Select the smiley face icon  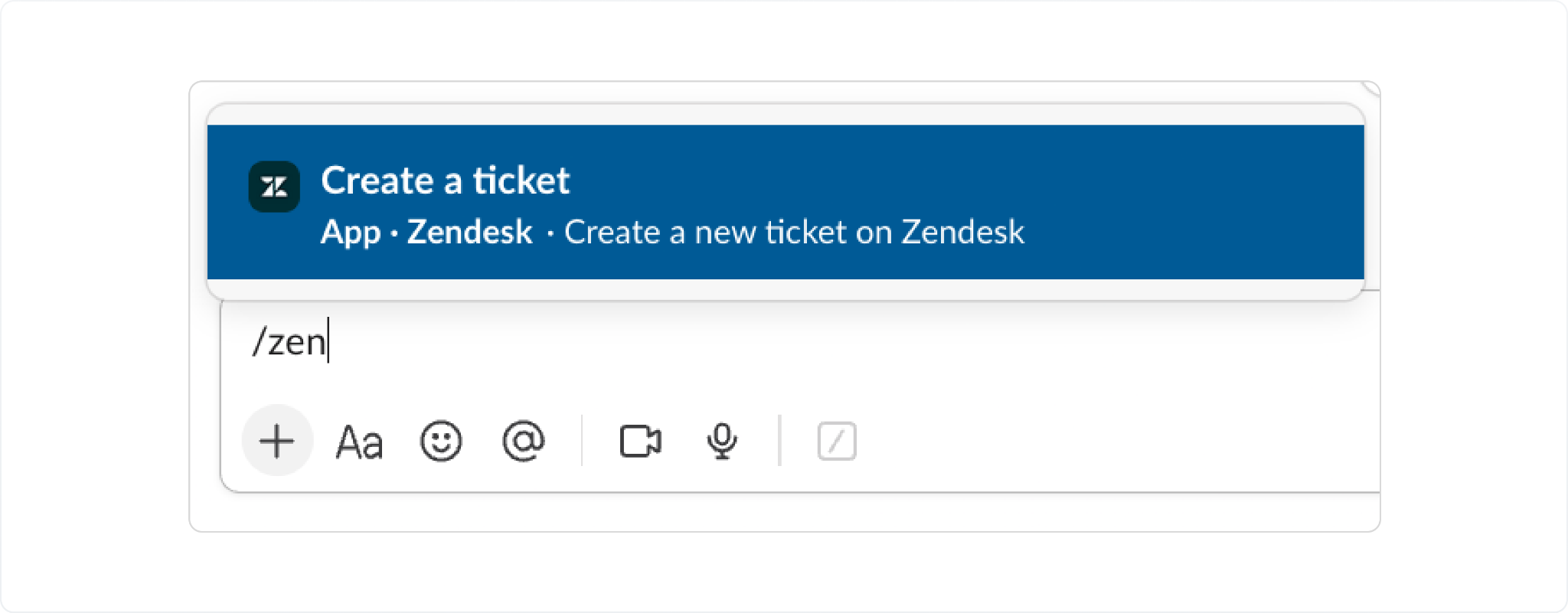tap(442, 441)
